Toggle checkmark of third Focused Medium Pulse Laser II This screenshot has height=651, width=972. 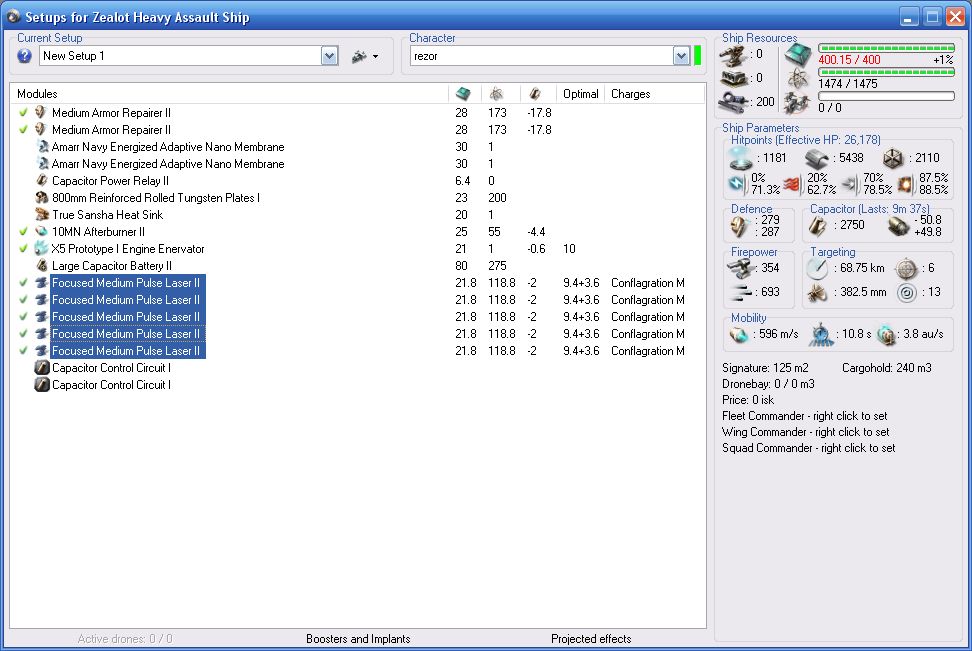coord(24,317)
